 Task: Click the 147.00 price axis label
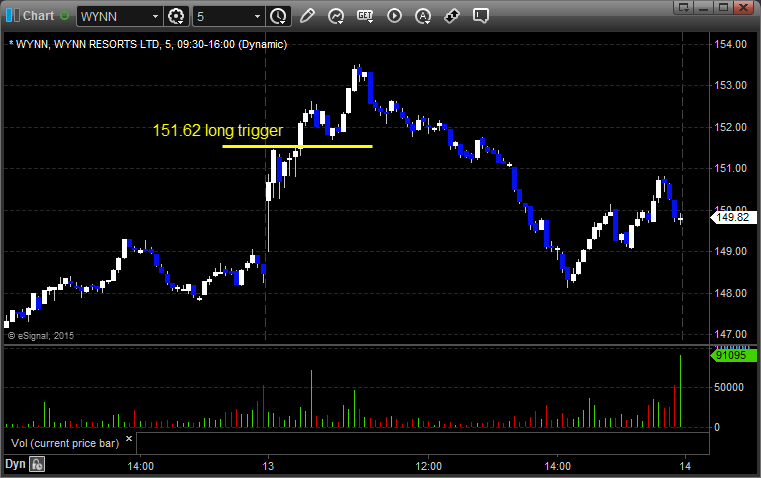pyautogui.click(x=730, y=334)
